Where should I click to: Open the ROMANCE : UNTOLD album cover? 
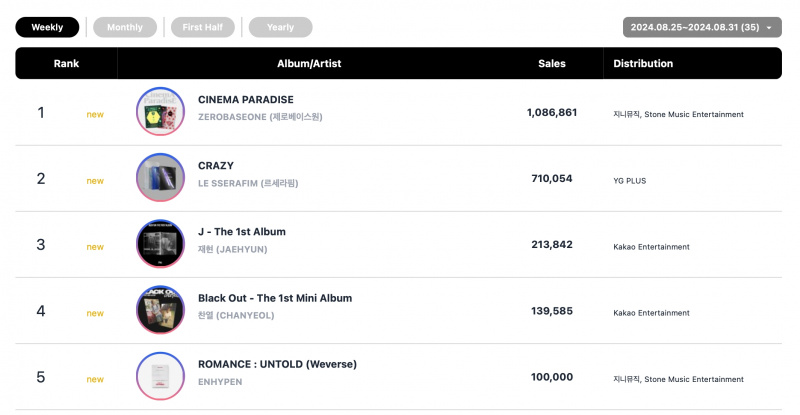click(160, 376)
